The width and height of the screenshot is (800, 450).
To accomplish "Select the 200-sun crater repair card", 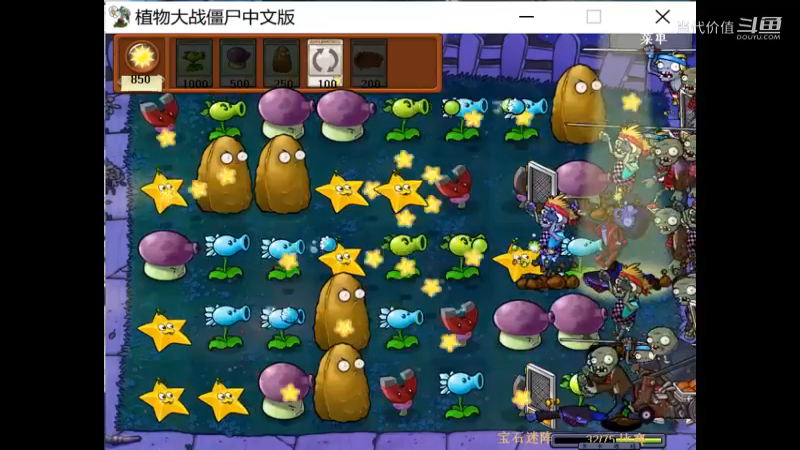I will 369,63.
